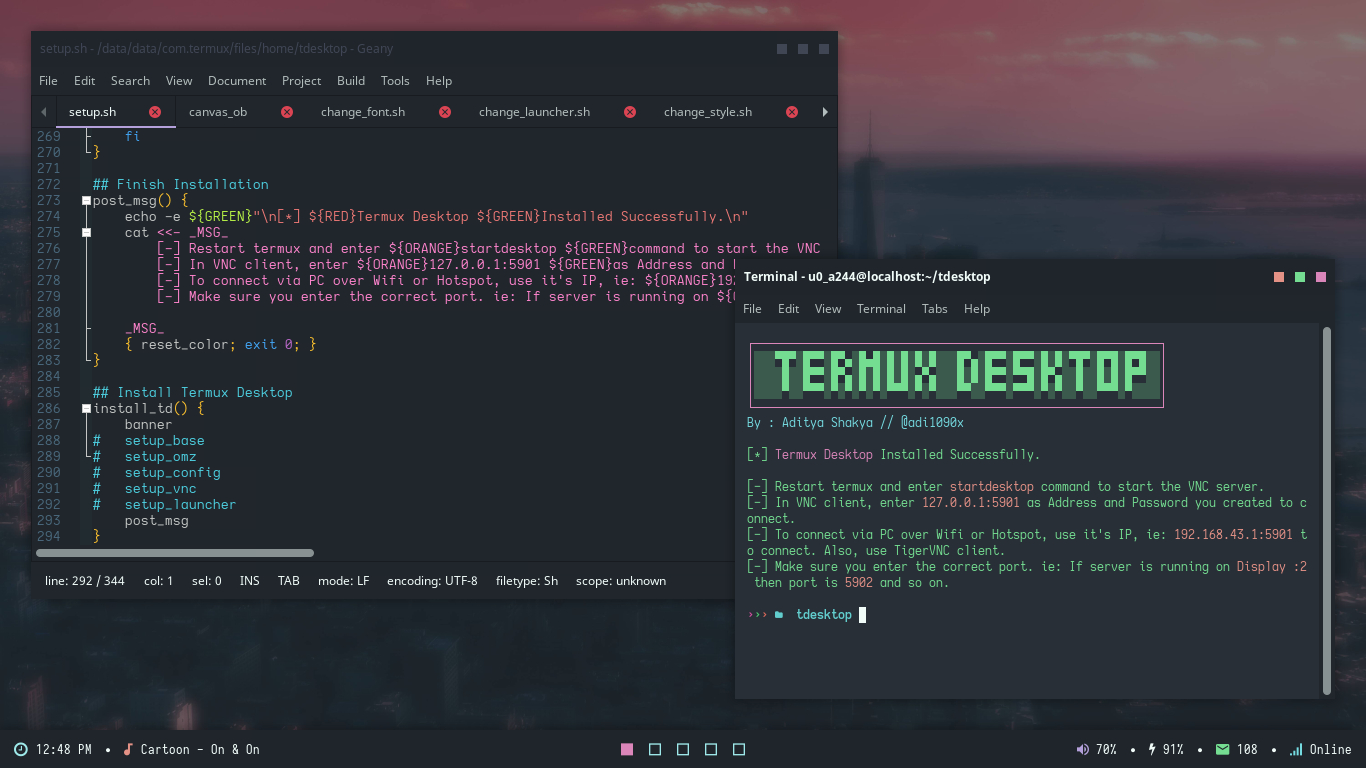Image resolution: width=1366 pixels, height=768 pixels.
Task: Open the Terminal window's View menu
Action: [x=828, y=309]
